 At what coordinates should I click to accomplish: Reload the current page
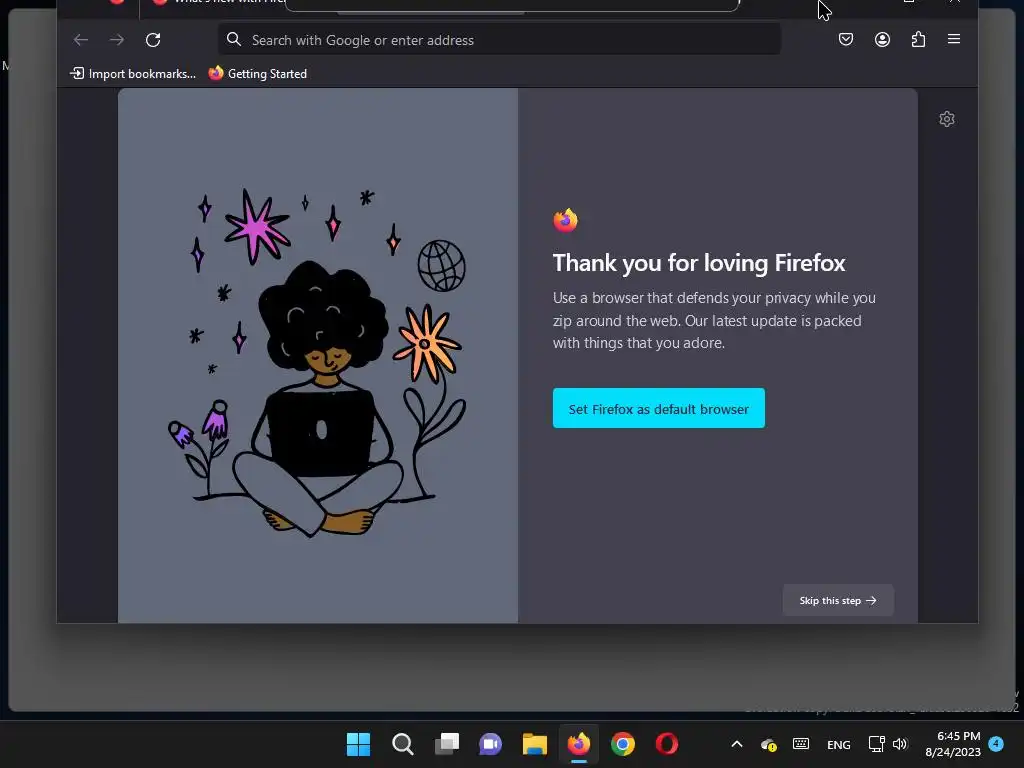153,40
